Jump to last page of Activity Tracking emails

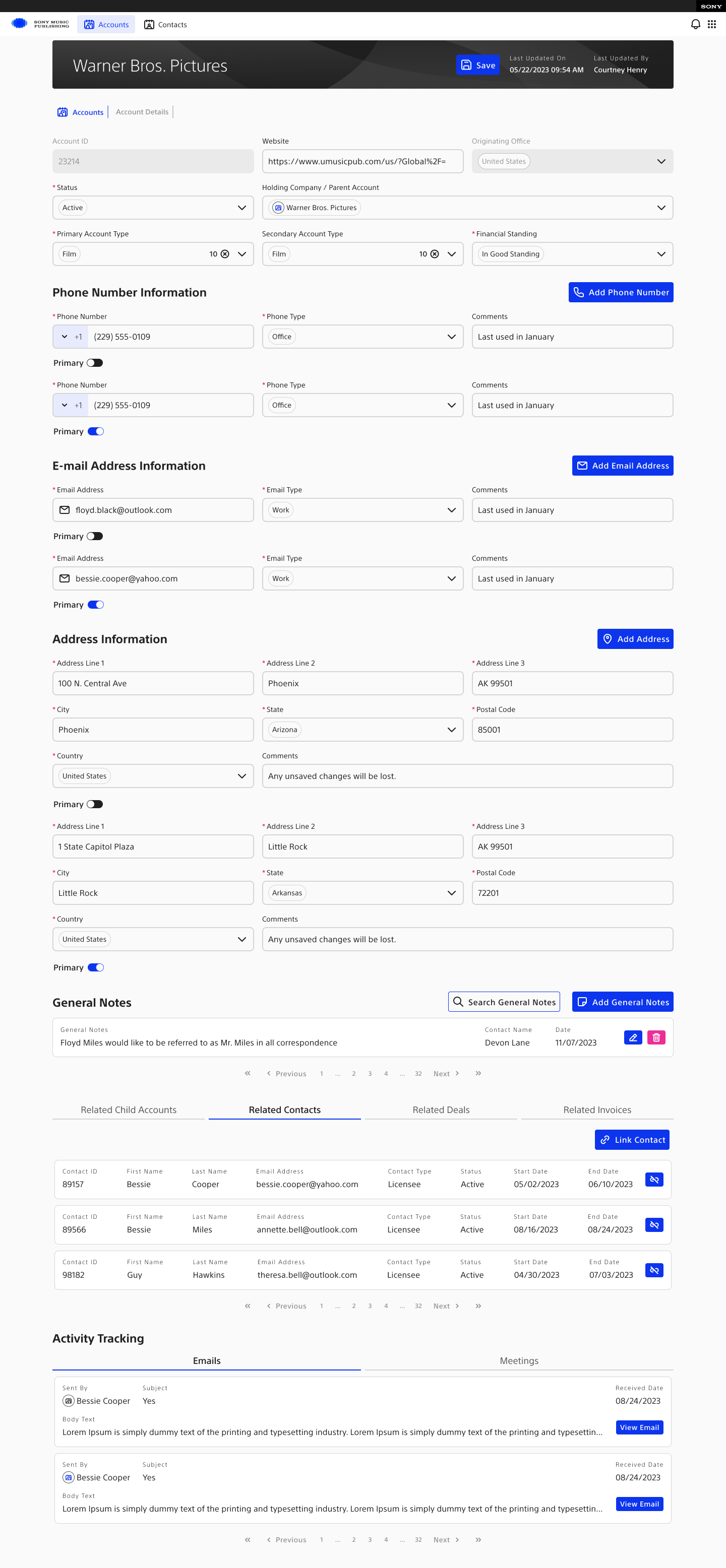tap(478, 1539)
